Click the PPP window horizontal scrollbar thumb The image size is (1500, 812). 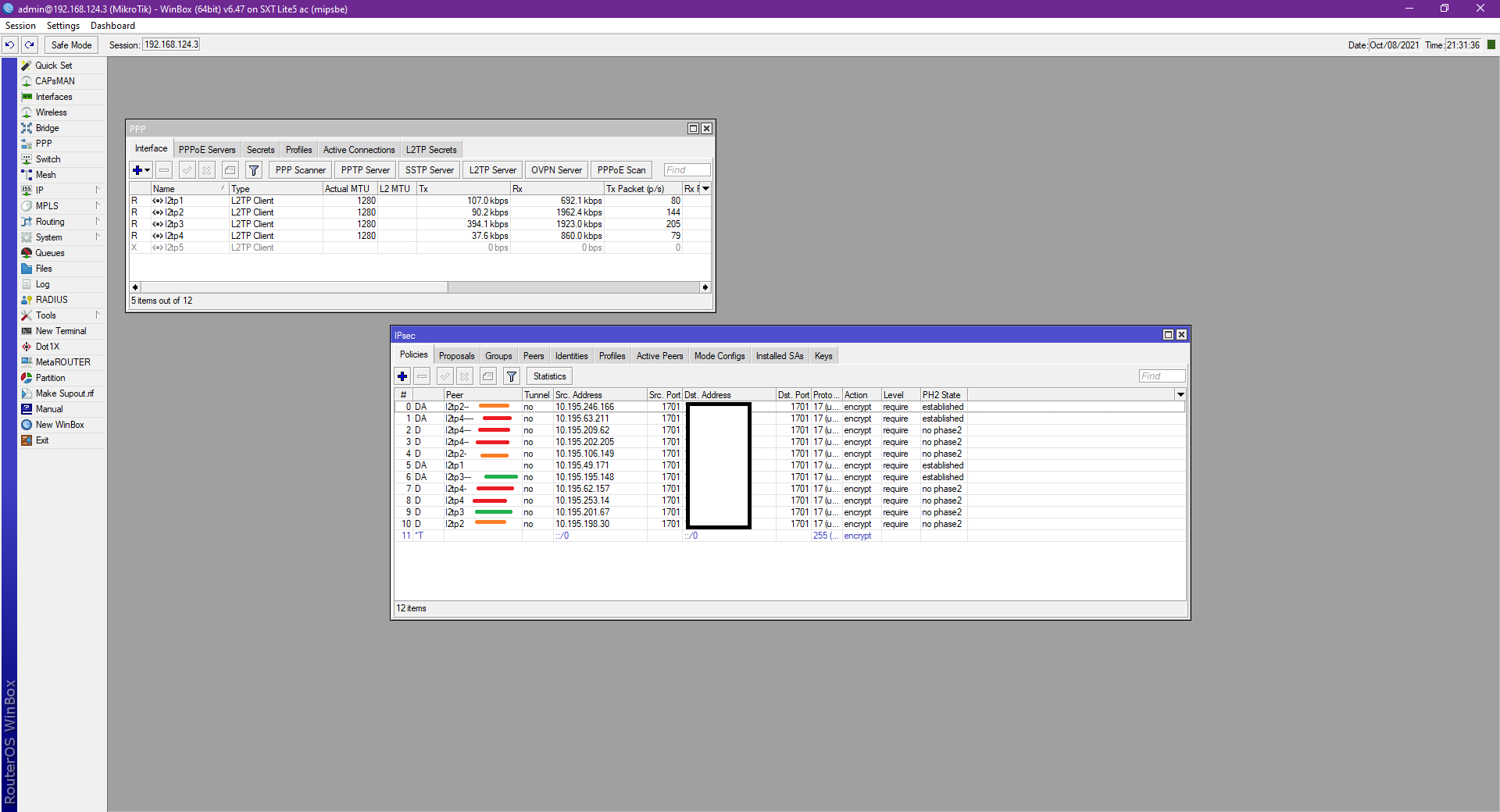[x=294, y=287]
